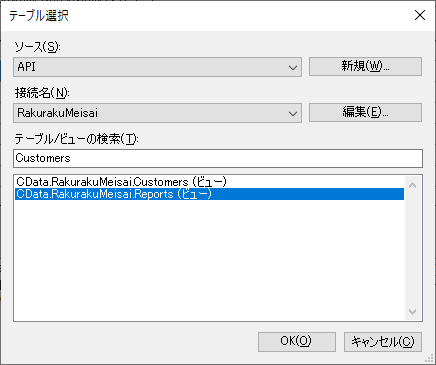This screenshot has width=436, height=365.
Task: Click the 新規(W)... button
Action: pos(365,66)
